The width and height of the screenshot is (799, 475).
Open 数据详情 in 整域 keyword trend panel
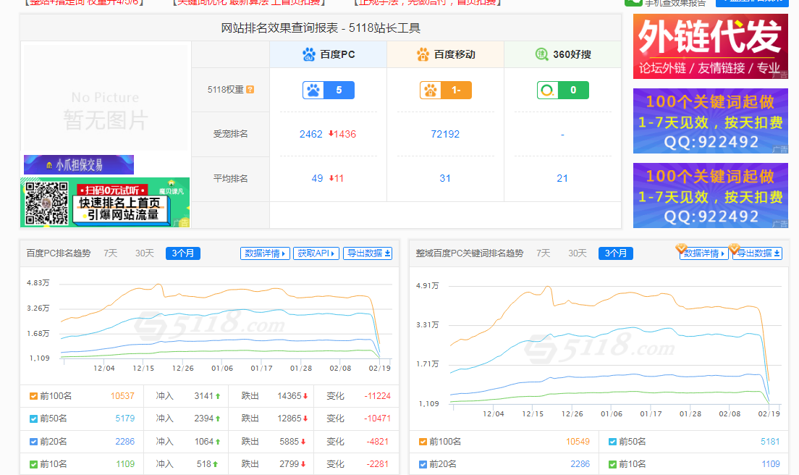pyautogui.click(x=704, y=253)
